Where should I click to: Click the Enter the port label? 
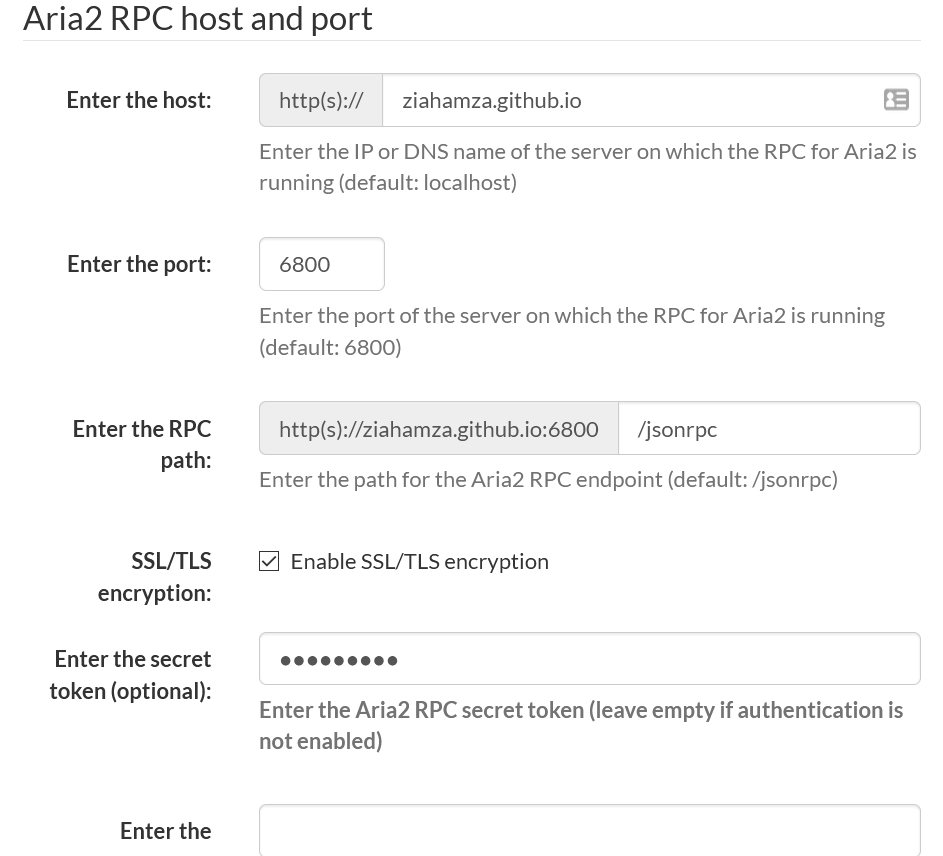click(138, 263)
